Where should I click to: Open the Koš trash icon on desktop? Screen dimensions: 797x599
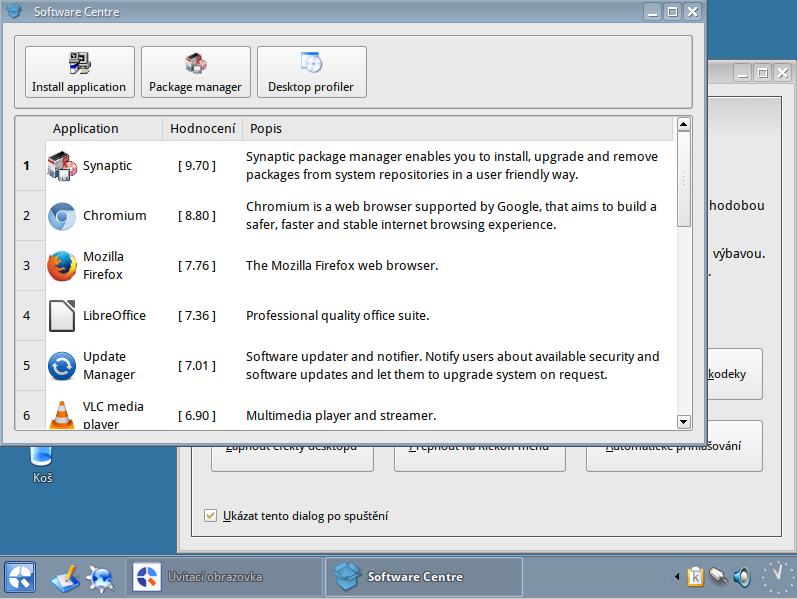click(x=42, y=465)
